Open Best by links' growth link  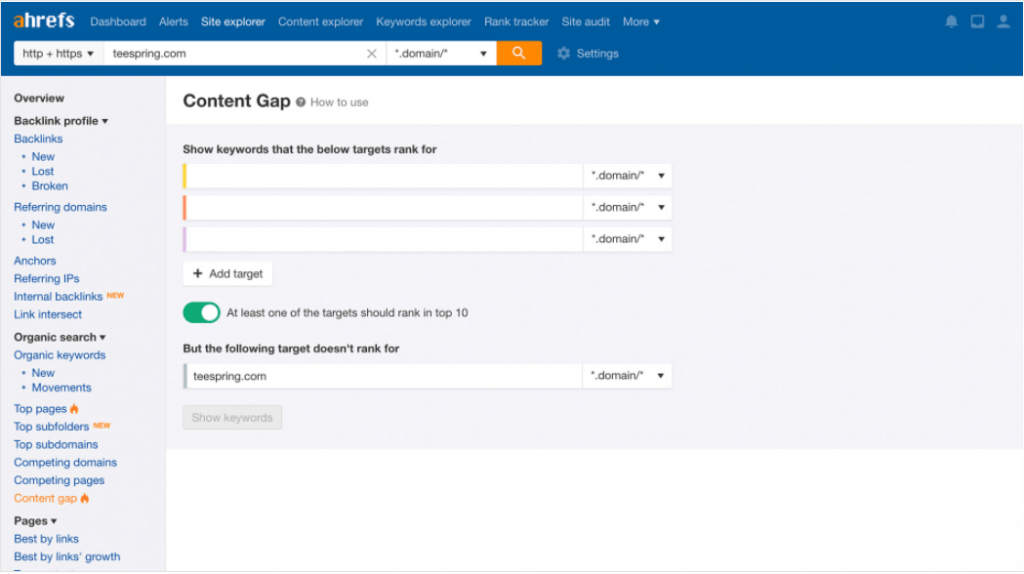(x=67, y=557)
